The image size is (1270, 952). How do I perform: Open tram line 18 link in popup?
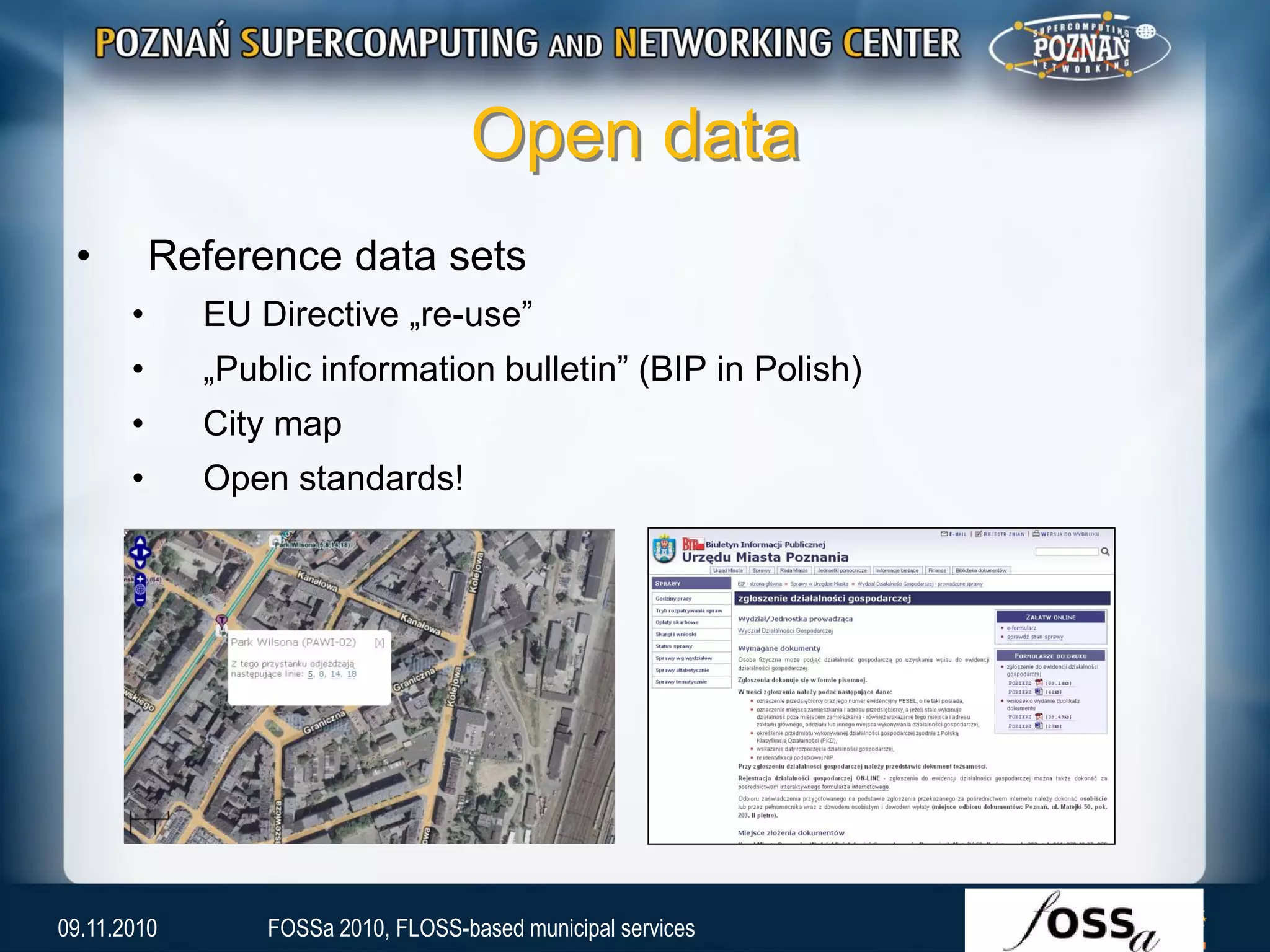[352, 674]
